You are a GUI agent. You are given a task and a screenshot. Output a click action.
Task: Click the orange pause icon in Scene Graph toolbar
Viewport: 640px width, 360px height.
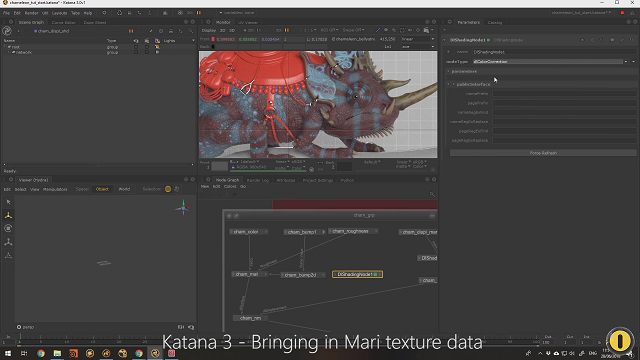click(131, 31)
